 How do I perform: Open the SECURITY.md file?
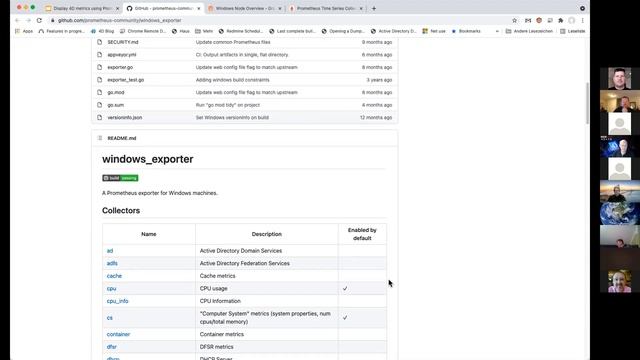123,42
